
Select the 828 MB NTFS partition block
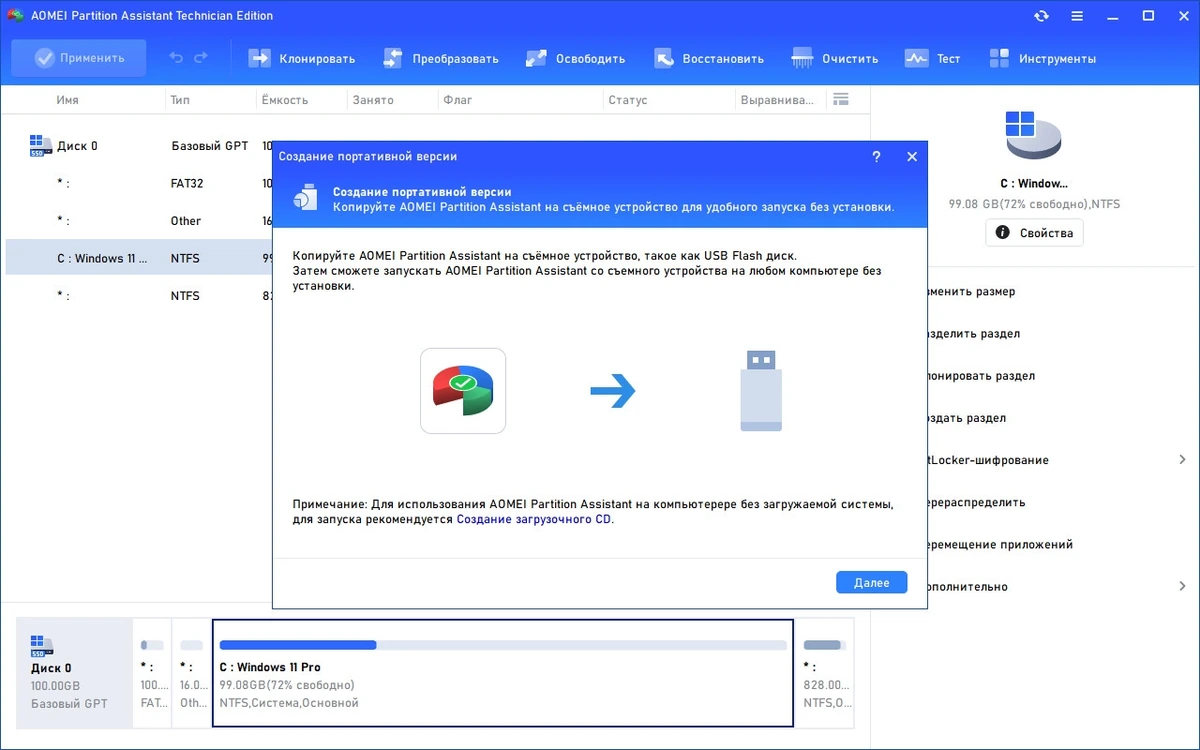point(825,673)
